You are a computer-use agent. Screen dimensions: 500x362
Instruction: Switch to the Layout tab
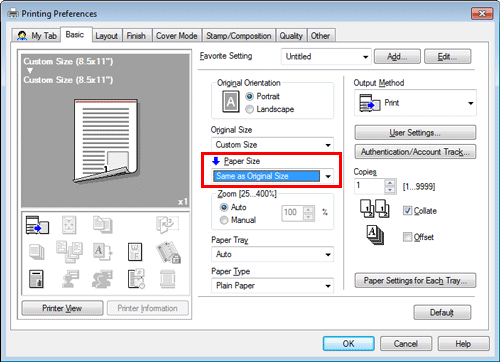tap(107, 36)
